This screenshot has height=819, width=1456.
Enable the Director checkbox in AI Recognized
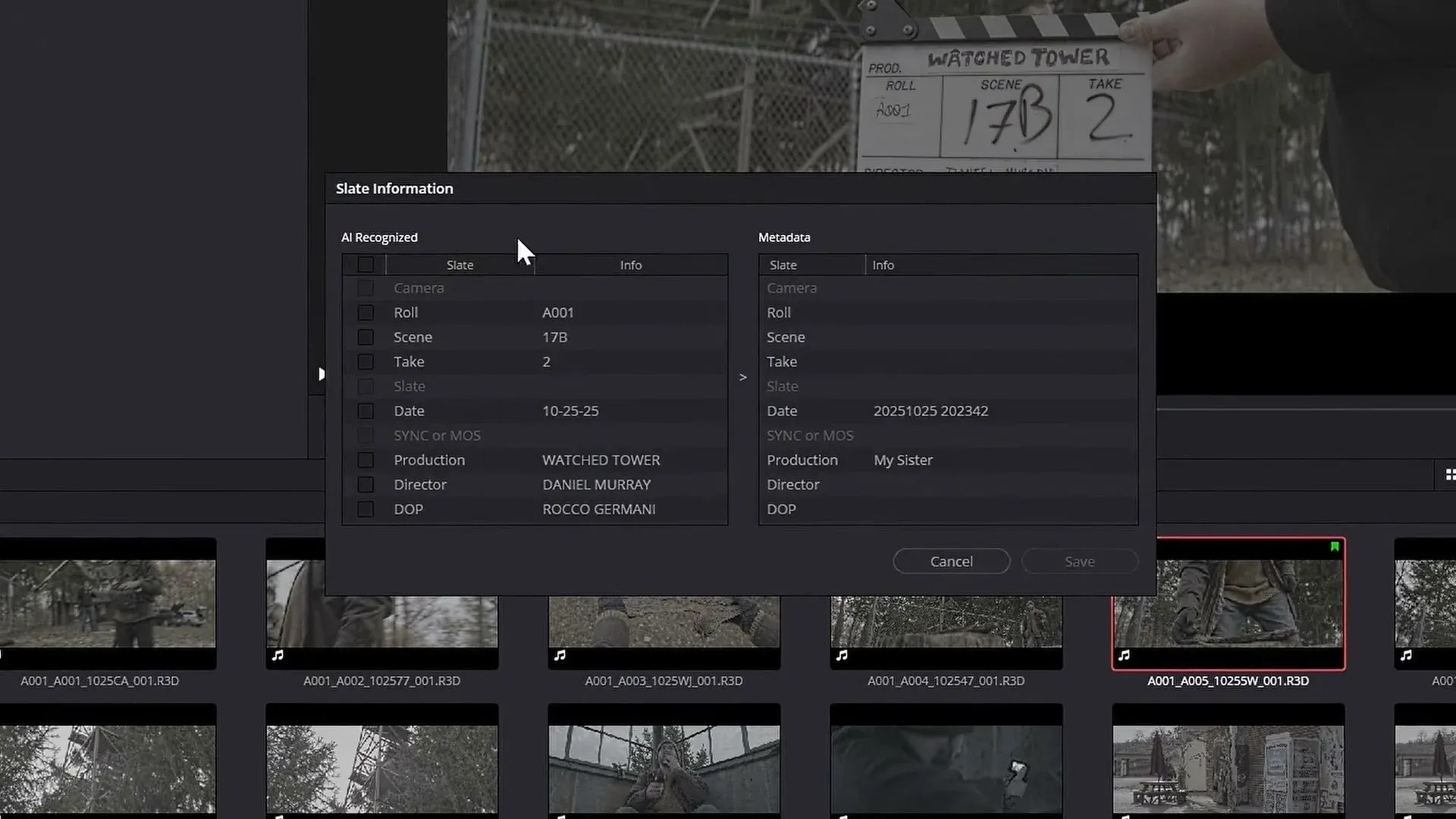tap(366, 485)
